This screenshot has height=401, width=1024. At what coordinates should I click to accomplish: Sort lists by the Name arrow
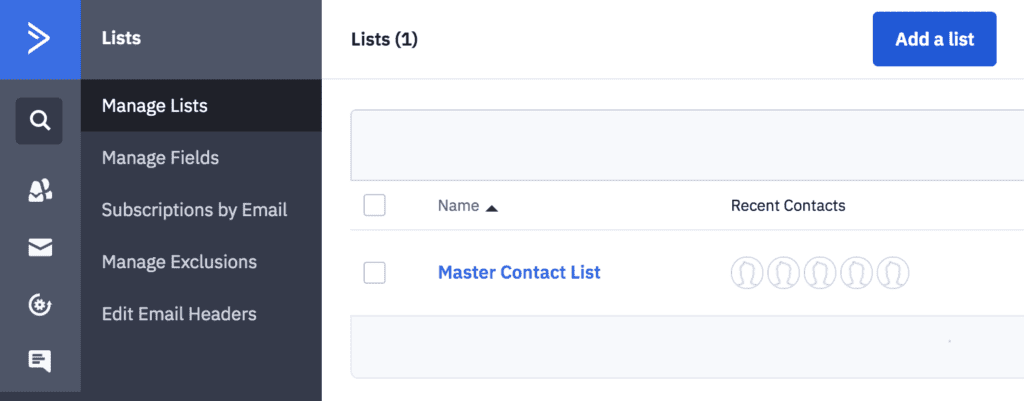coord(492,207)
